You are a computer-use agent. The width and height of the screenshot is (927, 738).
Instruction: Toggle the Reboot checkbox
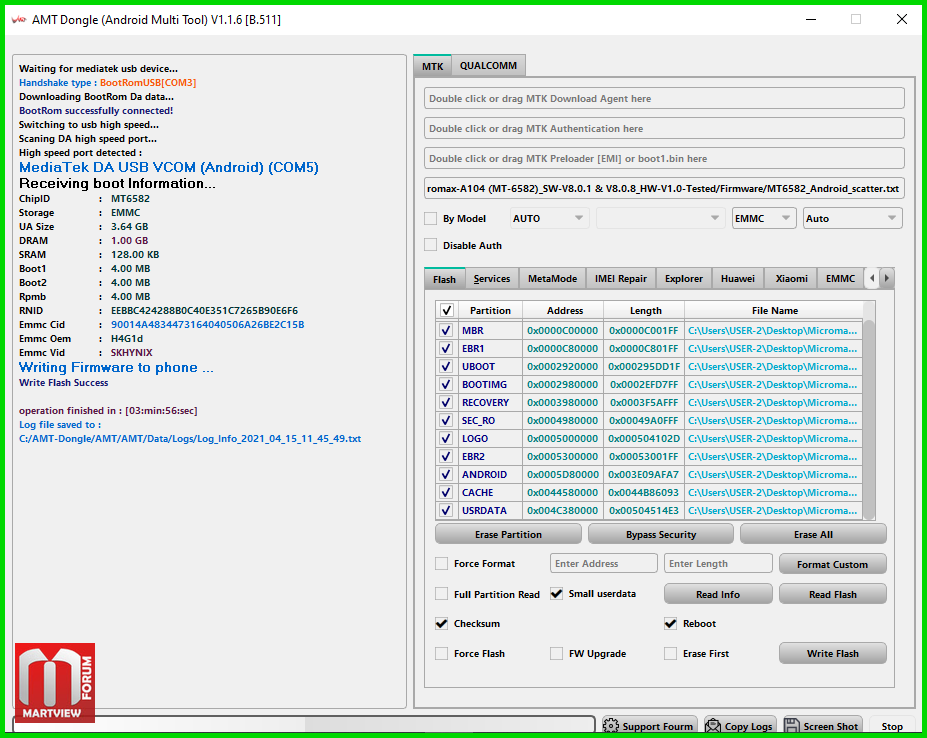(671, 624)
